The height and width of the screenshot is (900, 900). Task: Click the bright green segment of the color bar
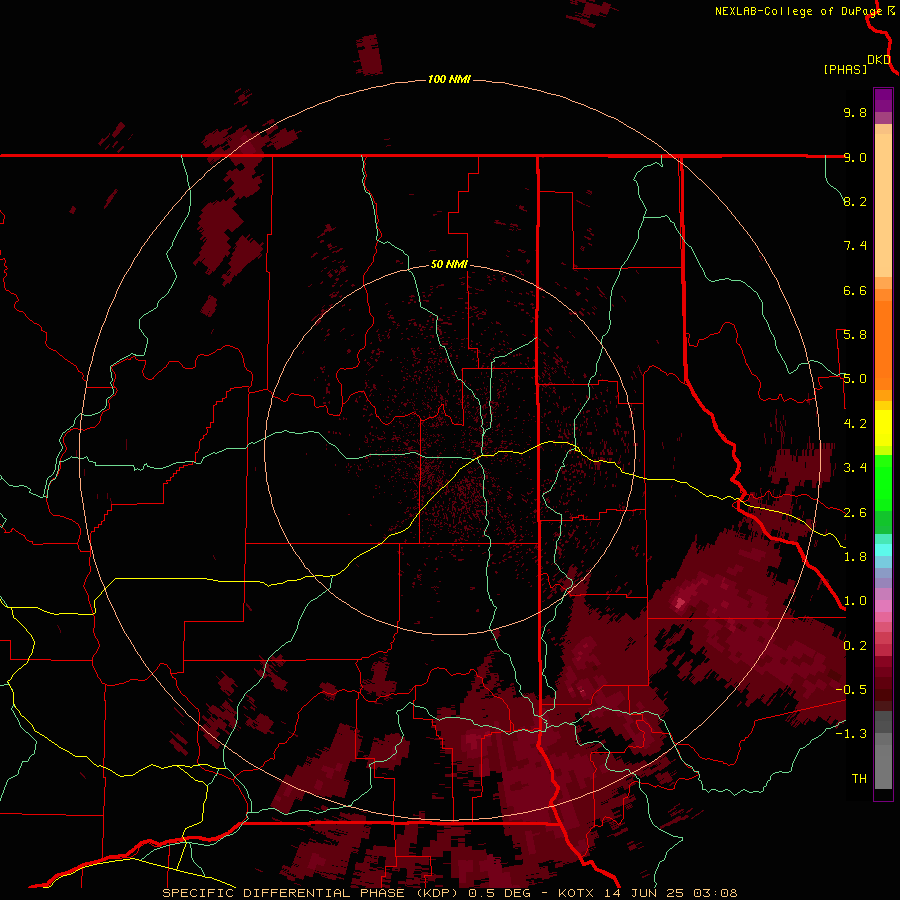pos(883,482)
